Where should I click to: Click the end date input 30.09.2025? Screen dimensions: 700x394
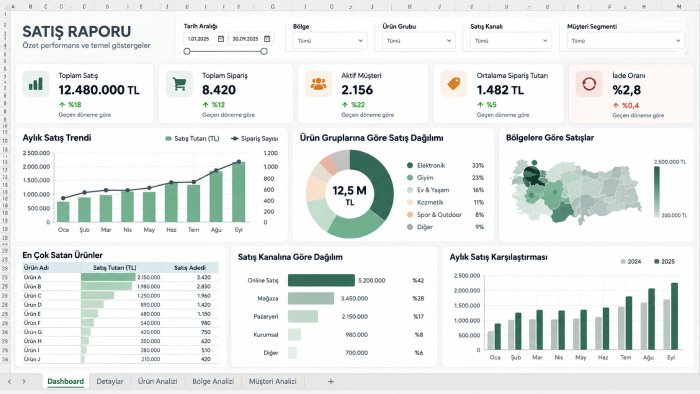pyautogui.click(x=251, y=39)
